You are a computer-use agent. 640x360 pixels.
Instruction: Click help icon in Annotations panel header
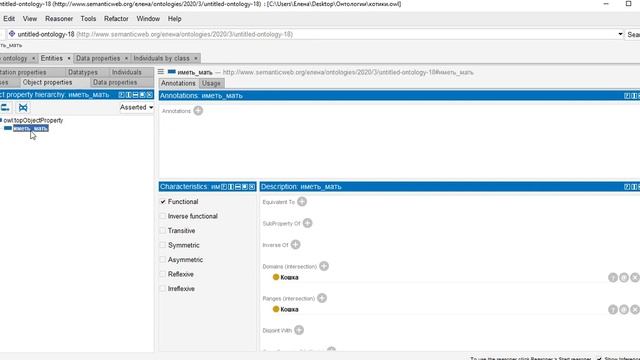tap(627, 96)
